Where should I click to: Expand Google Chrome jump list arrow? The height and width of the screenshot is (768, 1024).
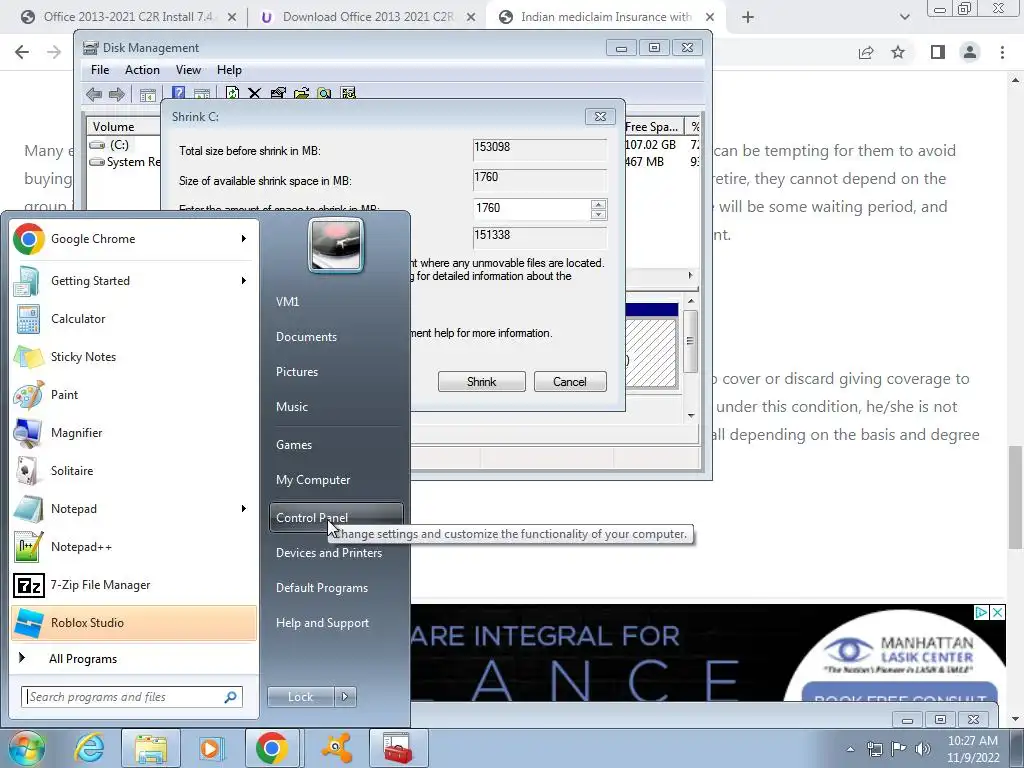click(x=244, y=239)
